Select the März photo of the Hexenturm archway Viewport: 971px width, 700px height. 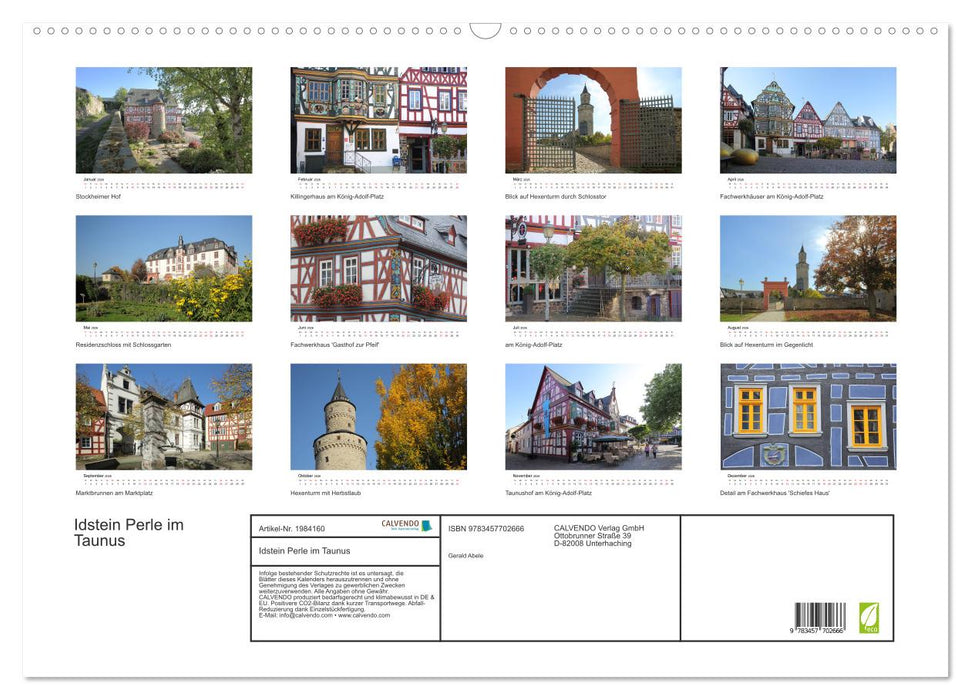coord(593,120)
